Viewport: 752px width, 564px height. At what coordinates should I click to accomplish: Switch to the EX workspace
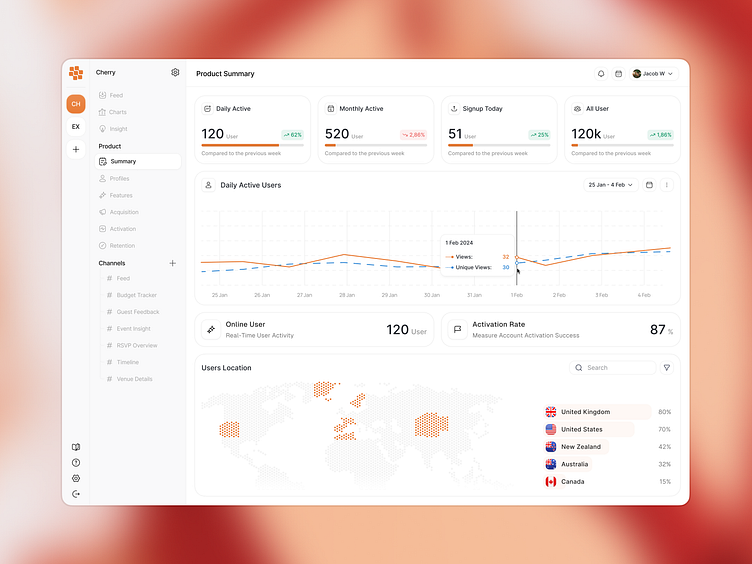[76, 127]
